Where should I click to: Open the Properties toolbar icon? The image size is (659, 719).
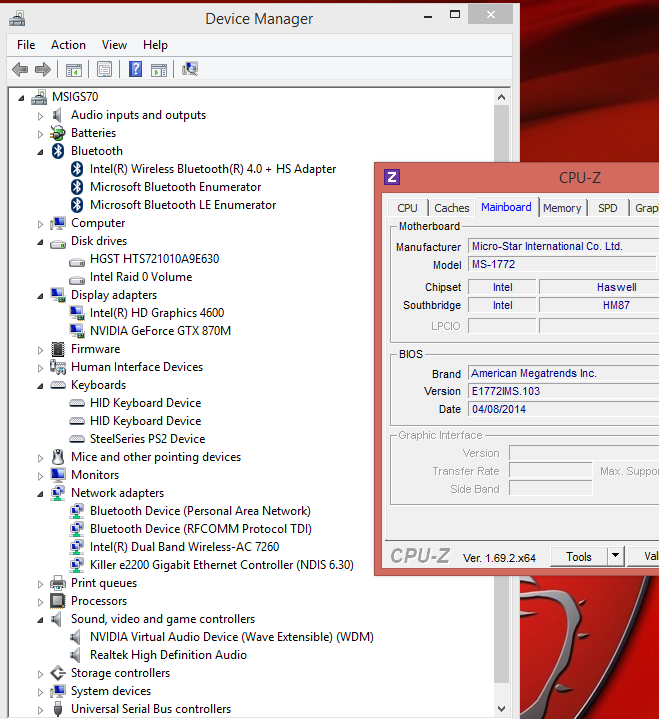tap(104, 69)
